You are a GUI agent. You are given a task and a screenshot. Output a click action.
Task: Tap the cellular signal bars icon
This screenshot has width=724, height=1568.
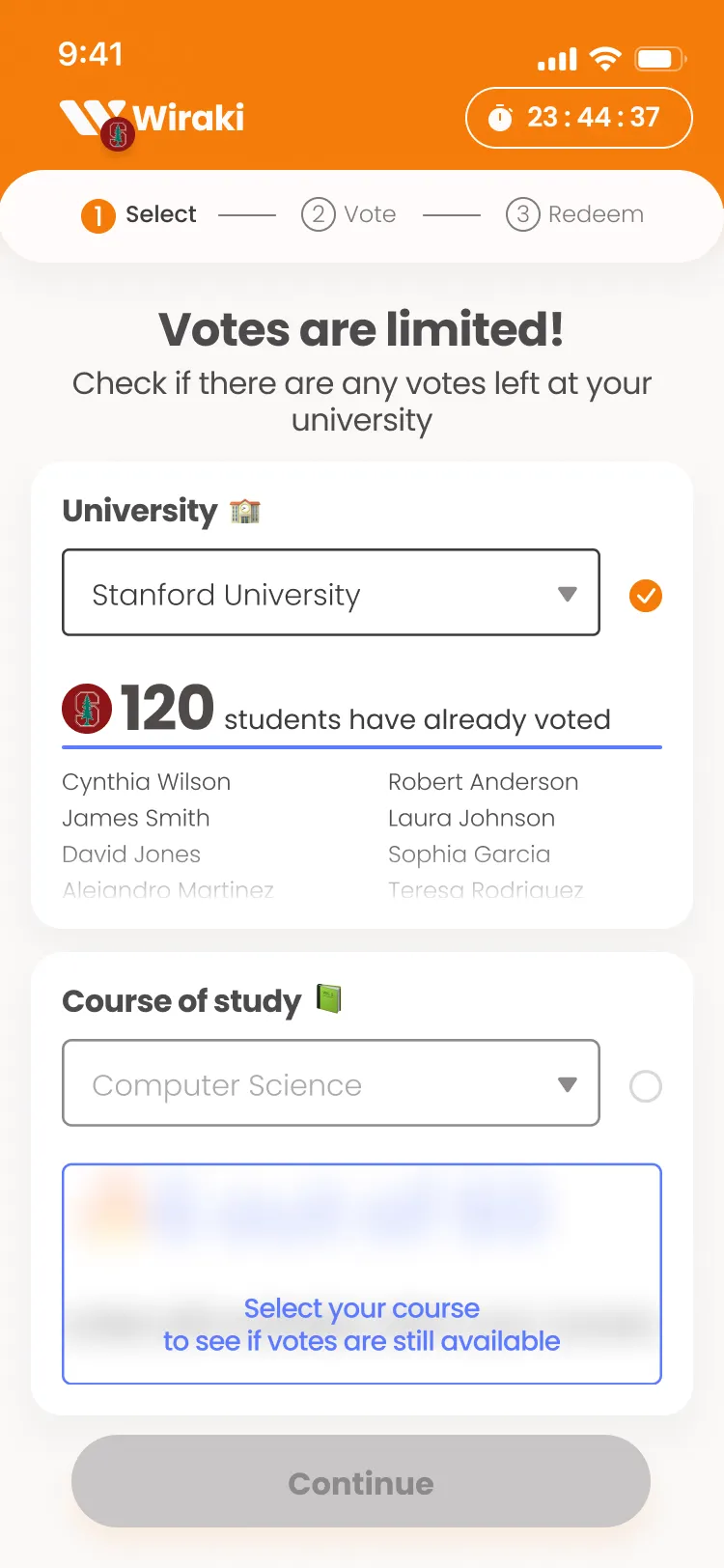557,60
